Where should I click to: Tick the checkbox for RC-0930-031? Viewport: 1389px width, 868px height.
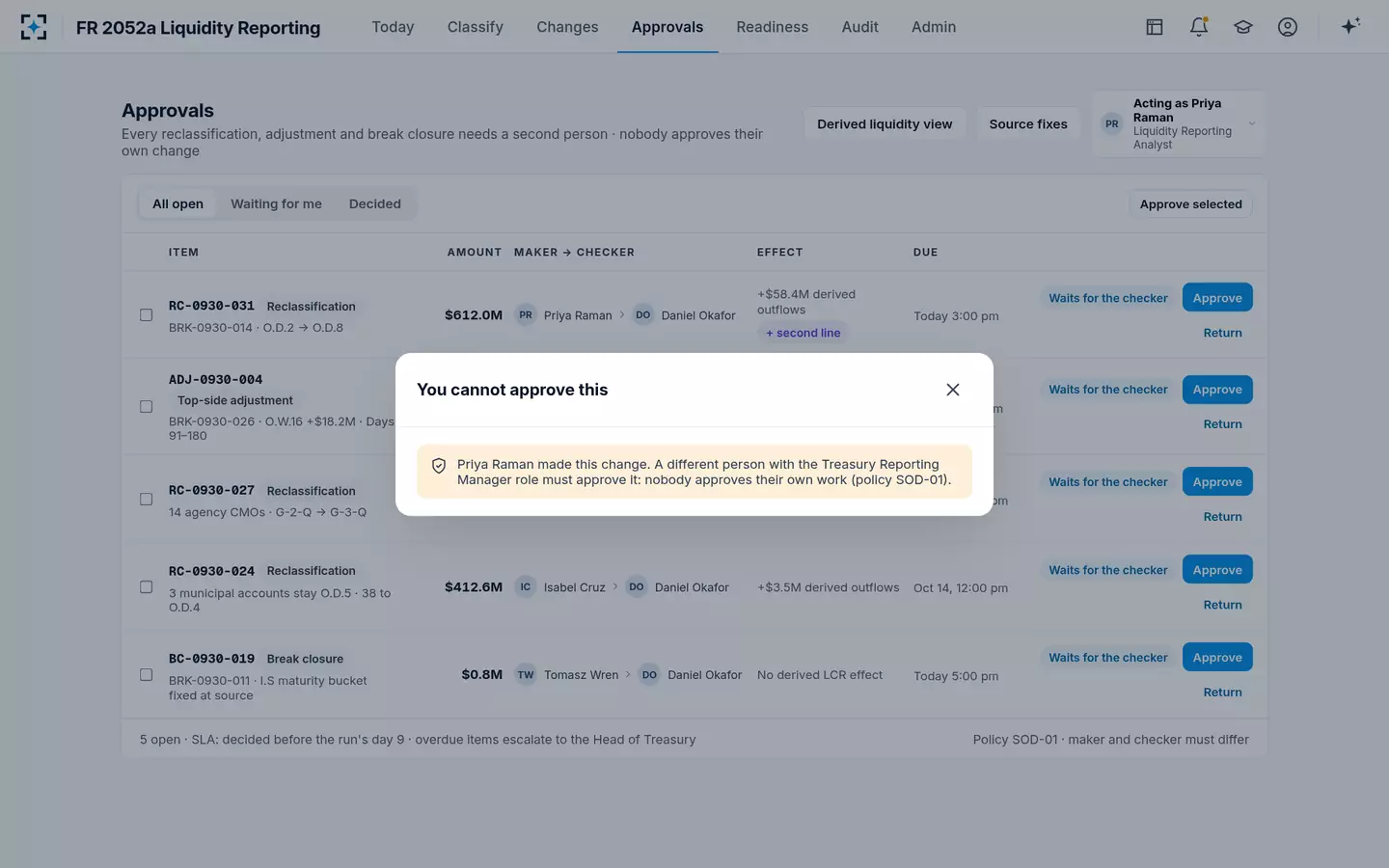point(147,315)
